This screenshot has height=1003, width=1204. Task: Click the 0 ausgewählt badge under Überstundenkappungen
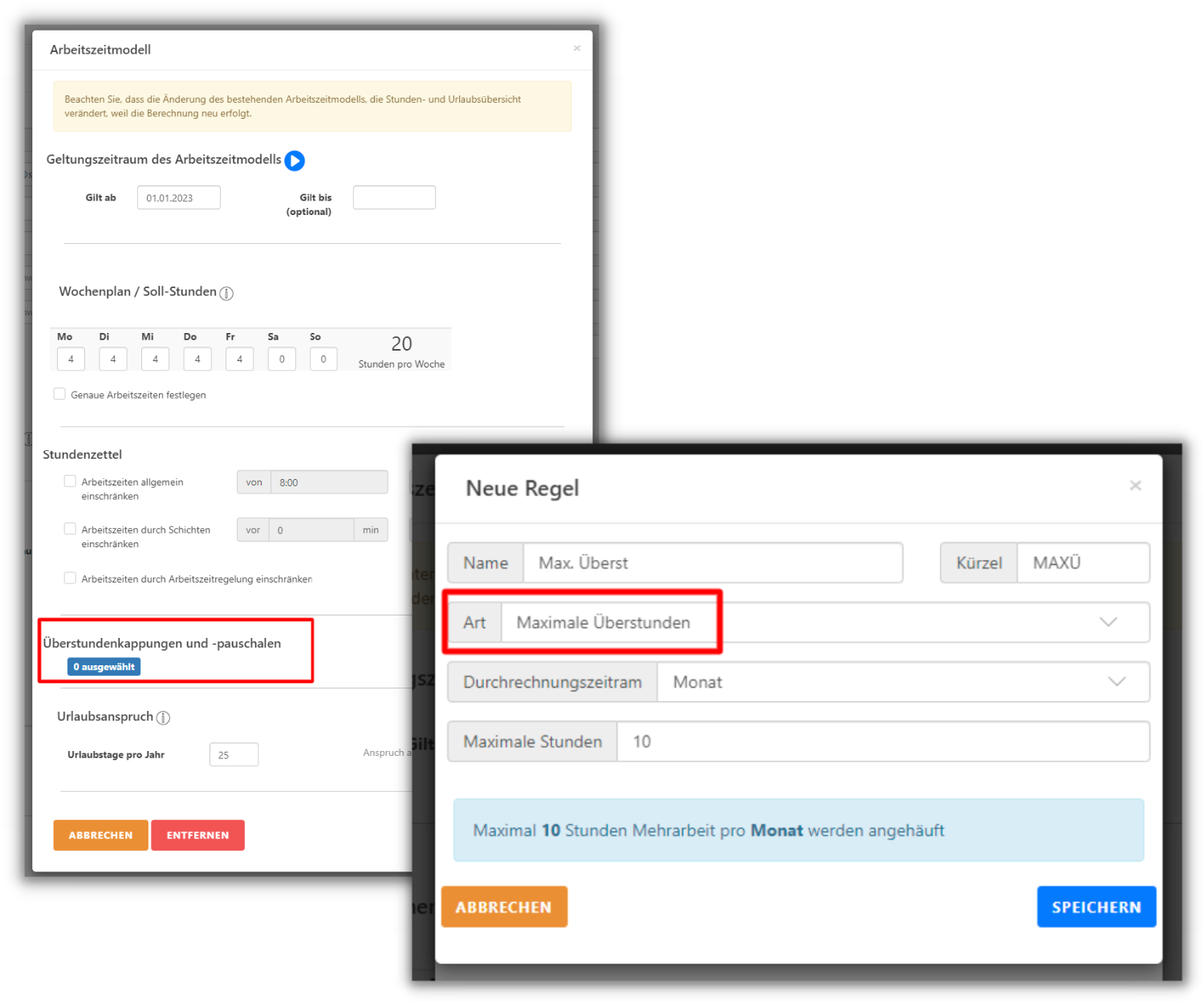[x=104, y=666]
